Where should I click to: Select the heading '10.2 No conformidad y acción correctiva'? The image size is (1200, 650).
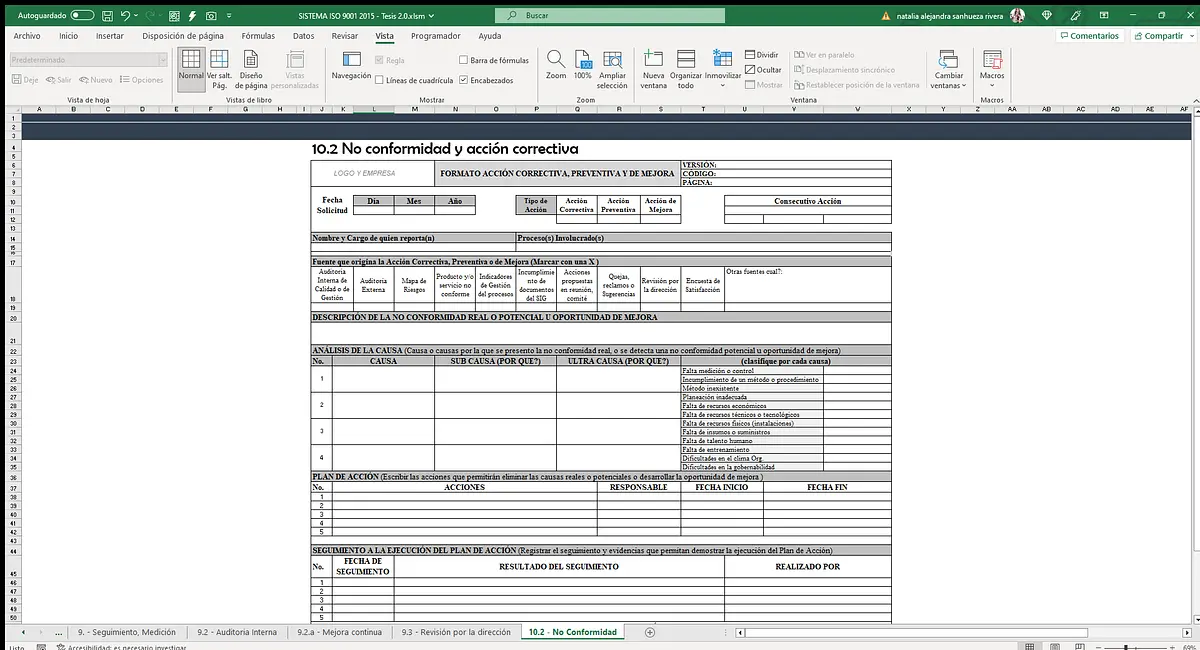445,149
